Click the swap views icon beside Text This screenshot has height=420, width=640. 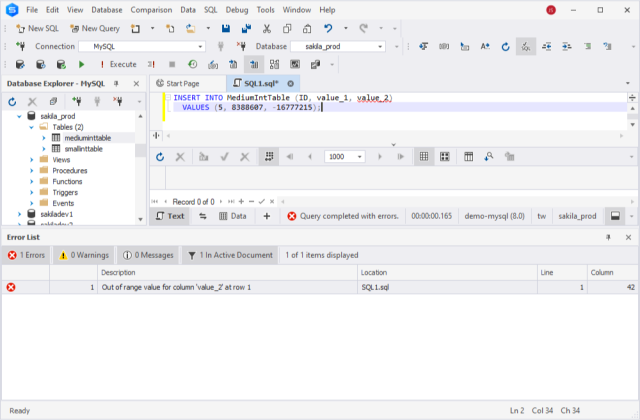tap(203, 216)
